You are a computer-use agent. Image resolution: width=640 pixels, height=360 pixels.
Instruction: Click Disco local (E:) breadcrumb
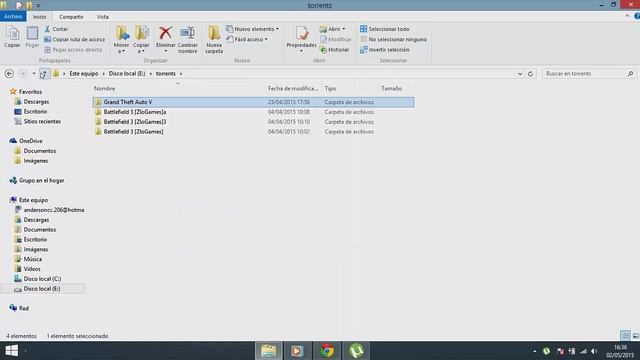point(127,73)
